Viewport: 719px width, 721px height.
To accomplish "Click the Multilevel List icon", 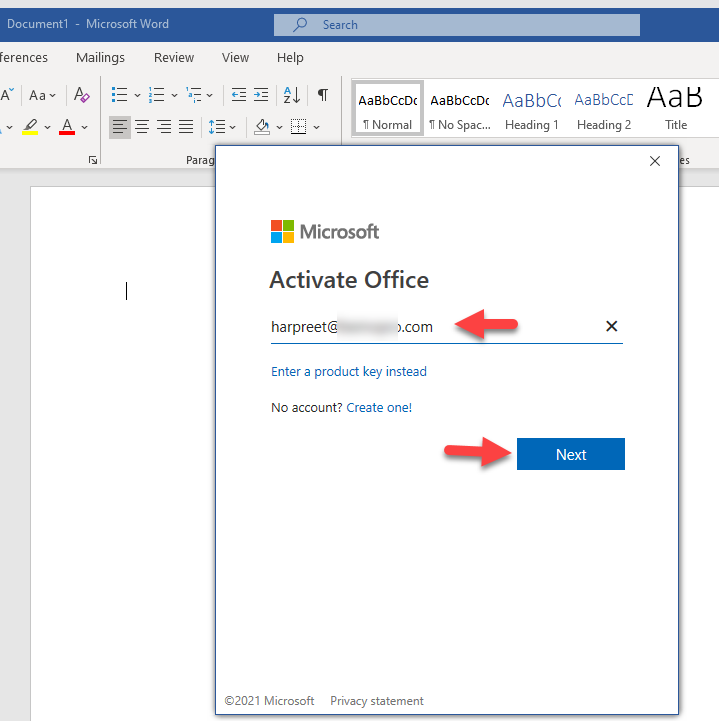I will point(194,95).
